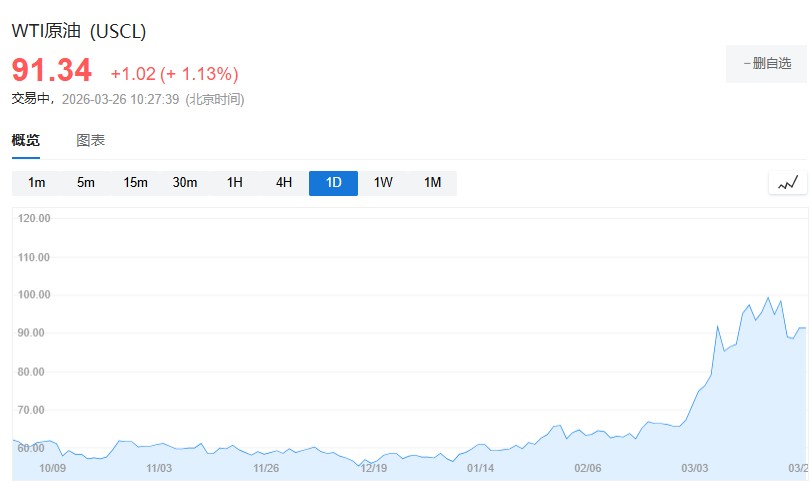Viewport: 812px width, 482px height.
Task: Select the 1m timeframe
Action: (x=37, y=183)
